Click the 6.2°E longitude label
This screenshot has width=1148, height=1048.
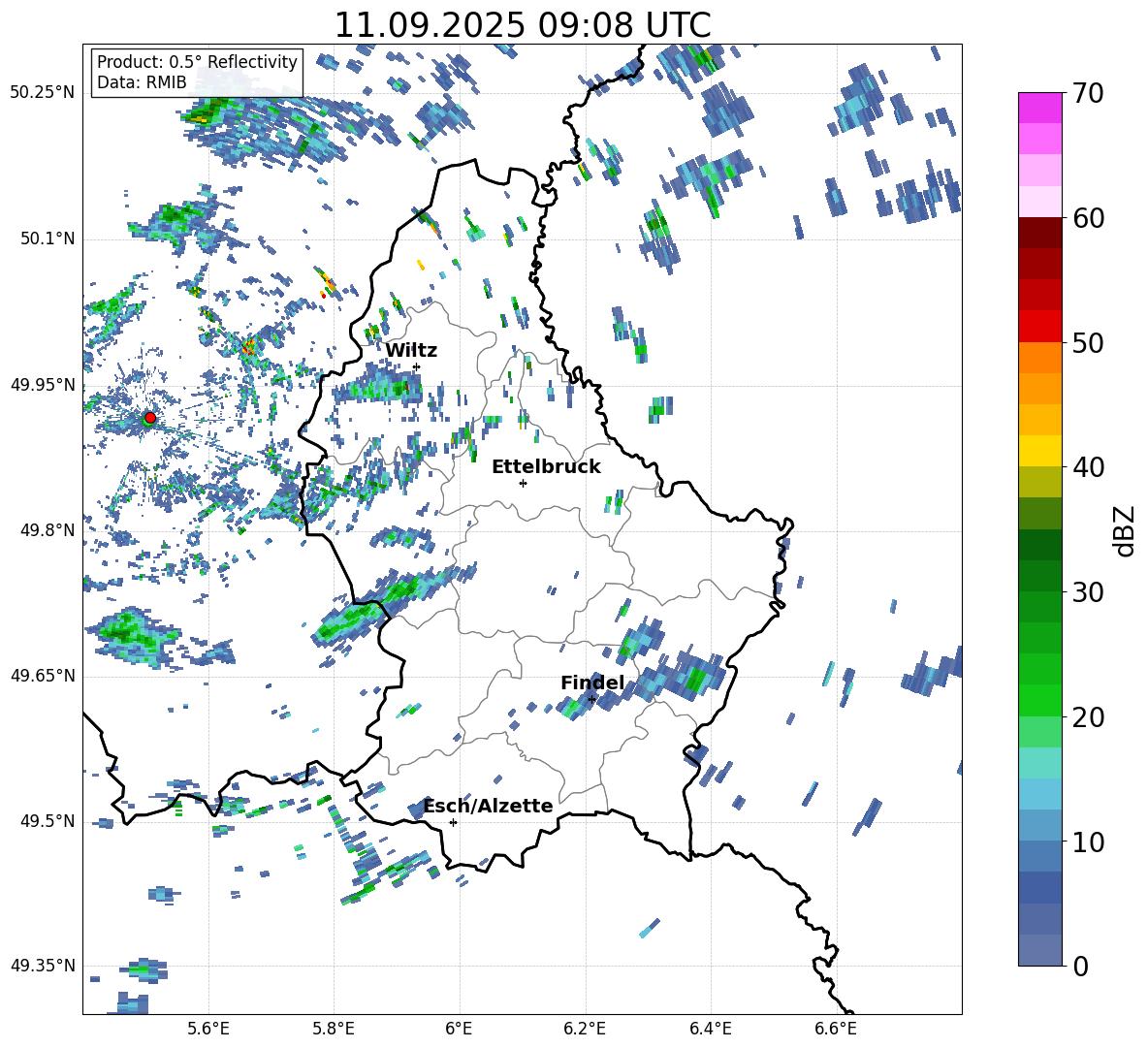(585, 1029)
